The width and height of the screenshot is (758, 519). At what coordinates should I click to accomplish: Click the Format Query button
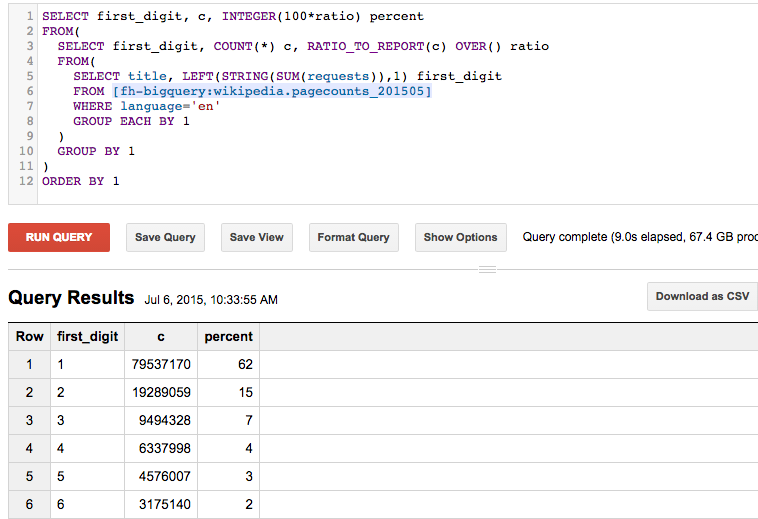pyautogui.click(x=353, y=237)
